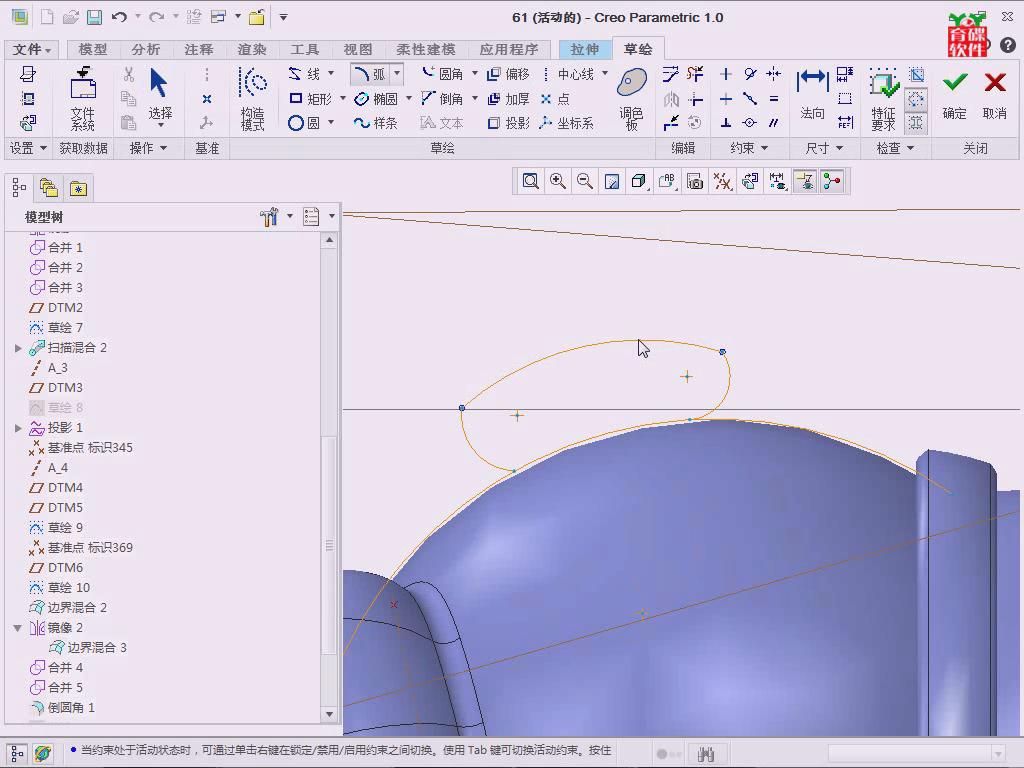The image size is (1024, 768).
Task: Expand the 约束 (Constrain) group dropdown
Action: (748, 148)
